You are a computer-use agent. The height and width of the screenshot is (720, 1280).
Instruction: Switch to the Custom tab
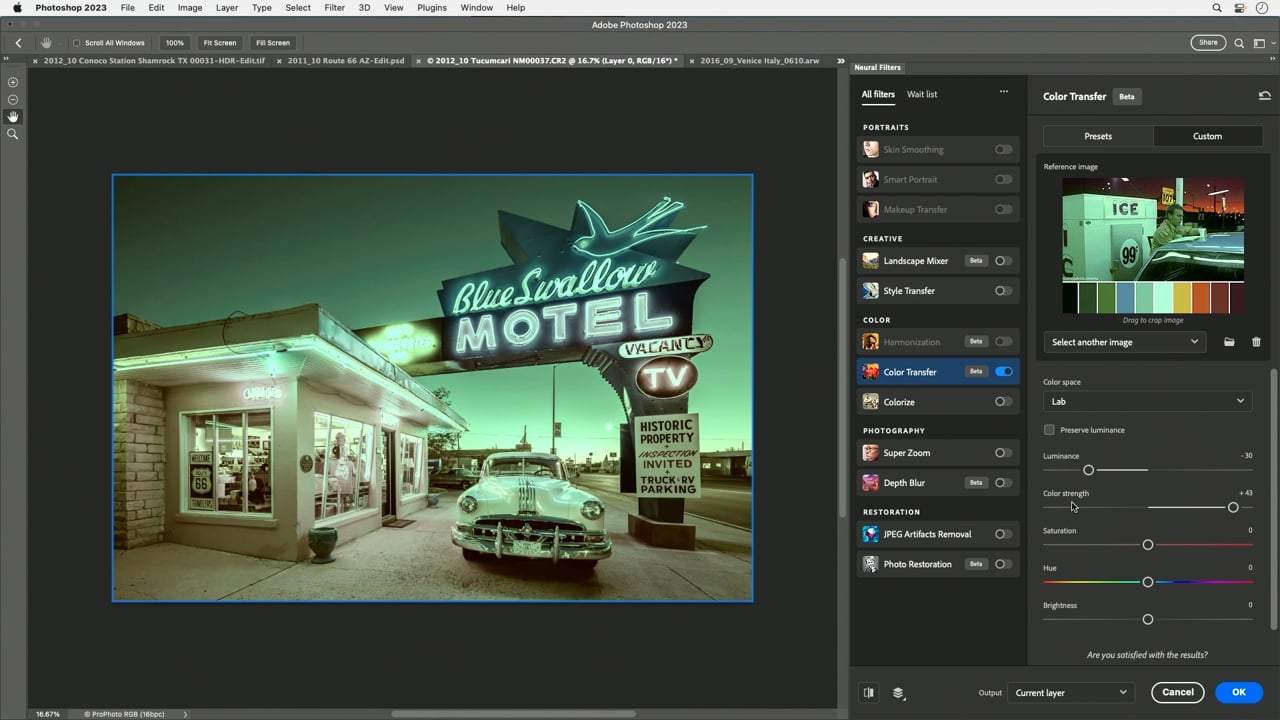coord(1207,136)
